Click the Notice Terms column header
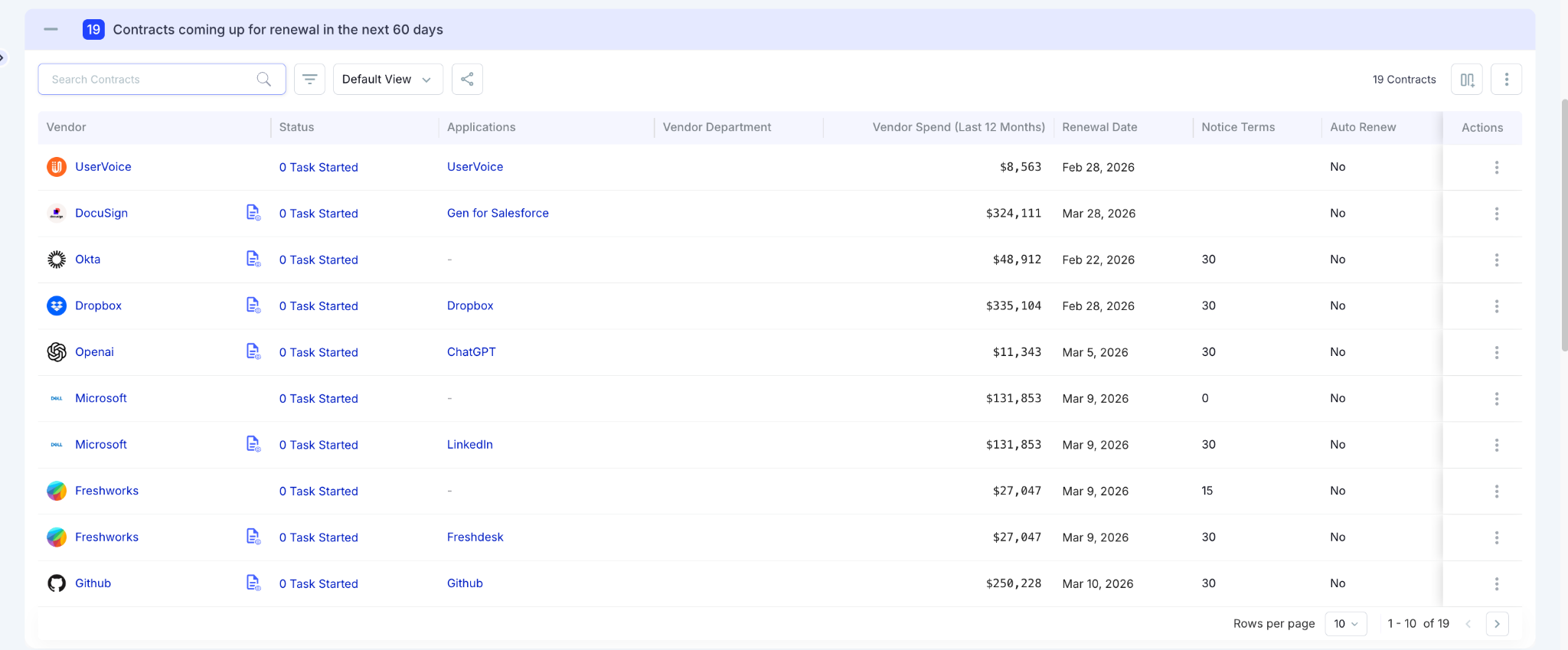Viewport: 1568px width, 650px height. (x=1238, y=127)
